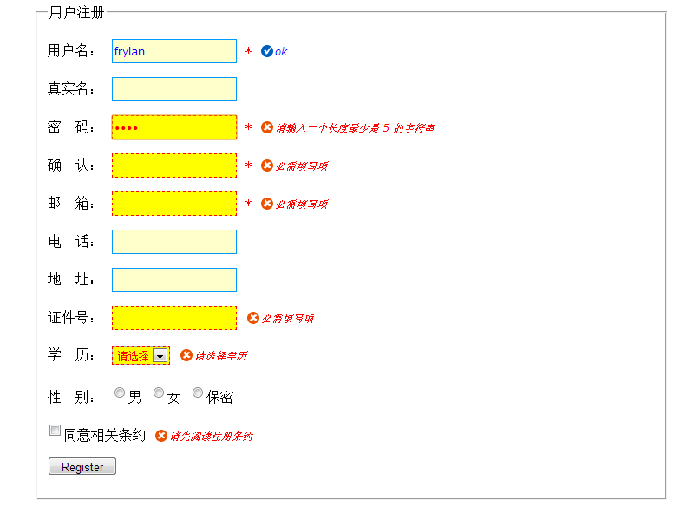Click the education error message text
Screen dimensions: 700x512
(x=221, y=356)
